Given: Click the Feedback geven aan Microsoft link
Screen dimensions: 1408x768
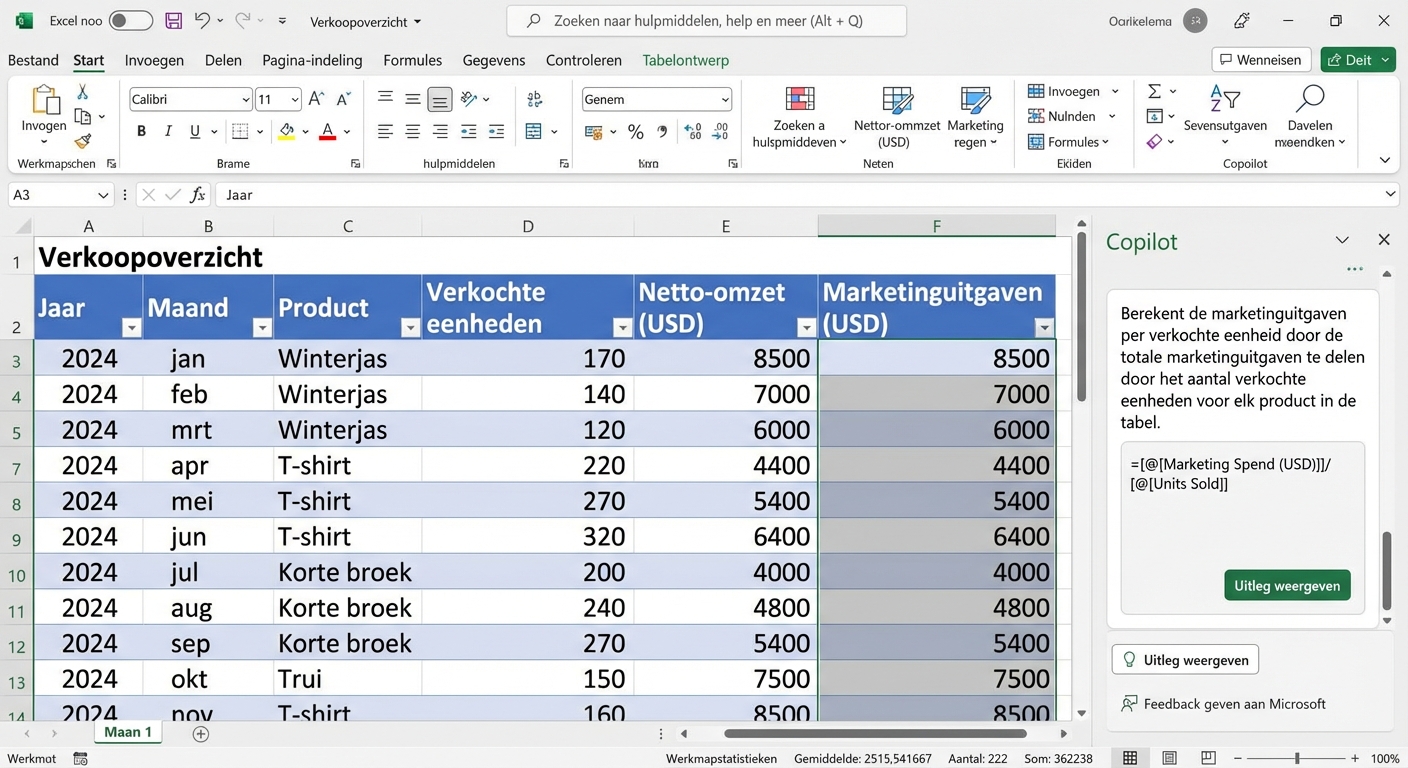Looking at the screenshot, I should pyautogui.click(x=1222, y=704).
